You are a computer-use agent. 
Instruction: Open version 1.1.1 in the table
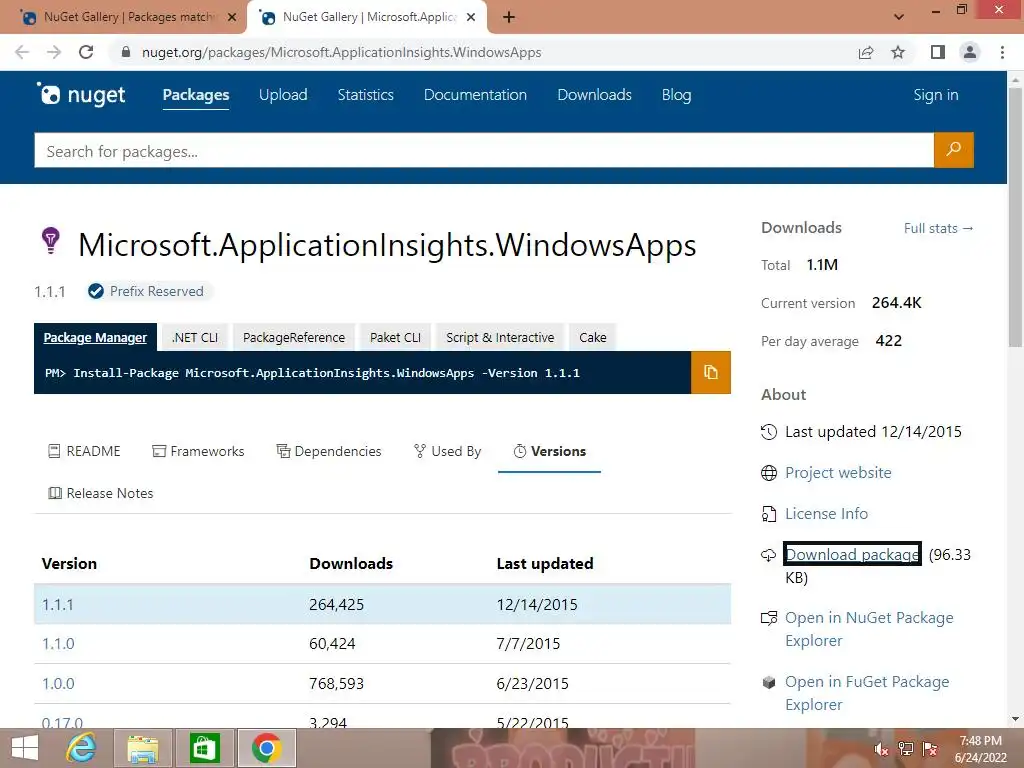[x=57, y=605]
